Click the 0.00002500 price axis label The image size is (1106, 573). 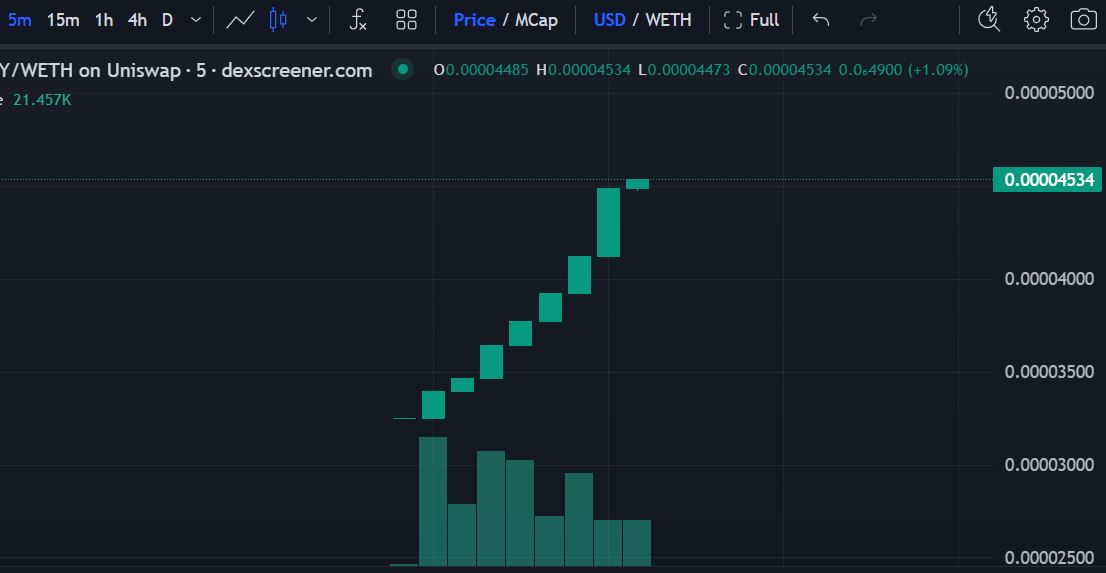1049,559
